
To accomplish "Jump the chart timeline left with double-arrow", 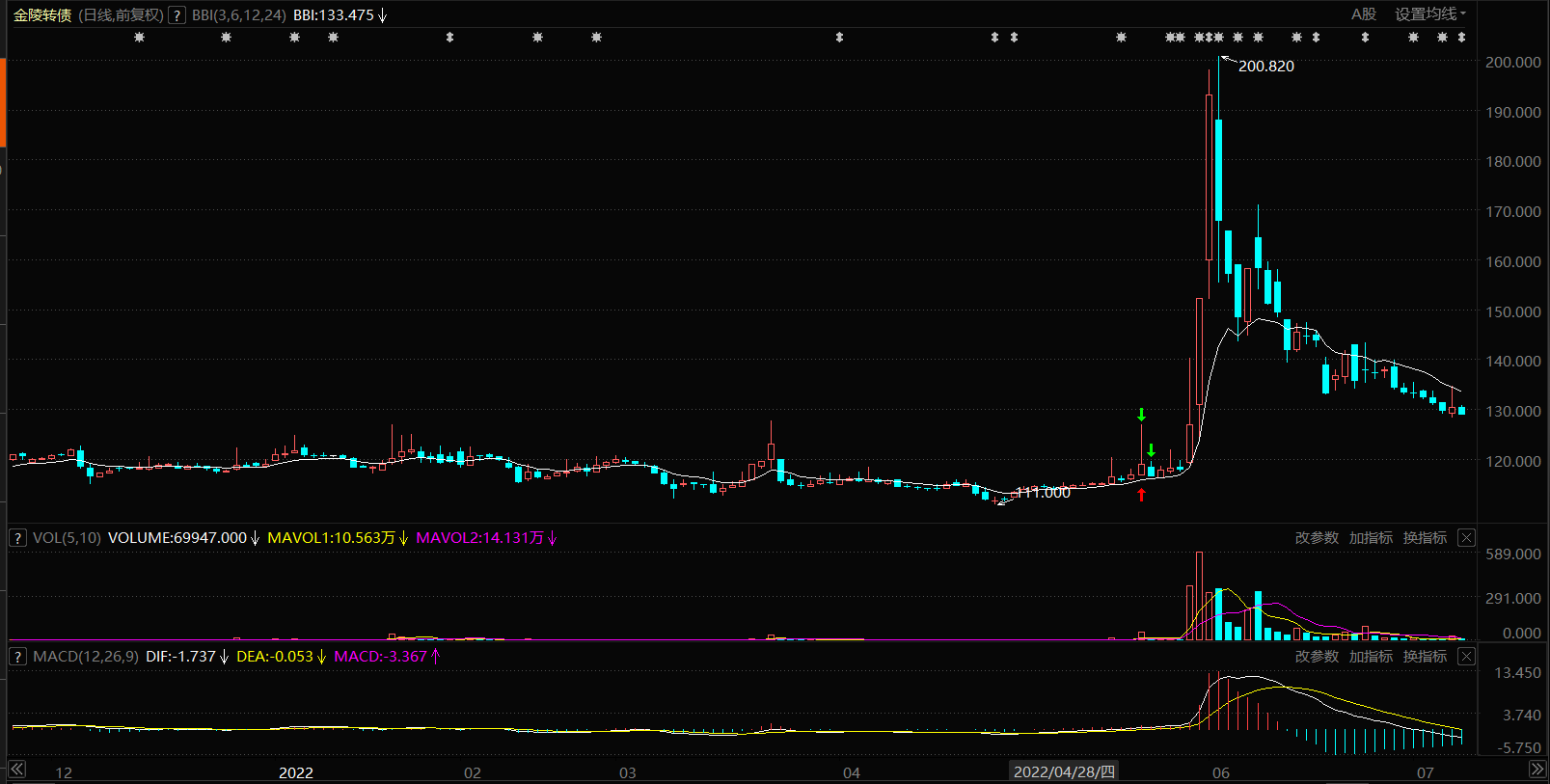I will point(17,770).
